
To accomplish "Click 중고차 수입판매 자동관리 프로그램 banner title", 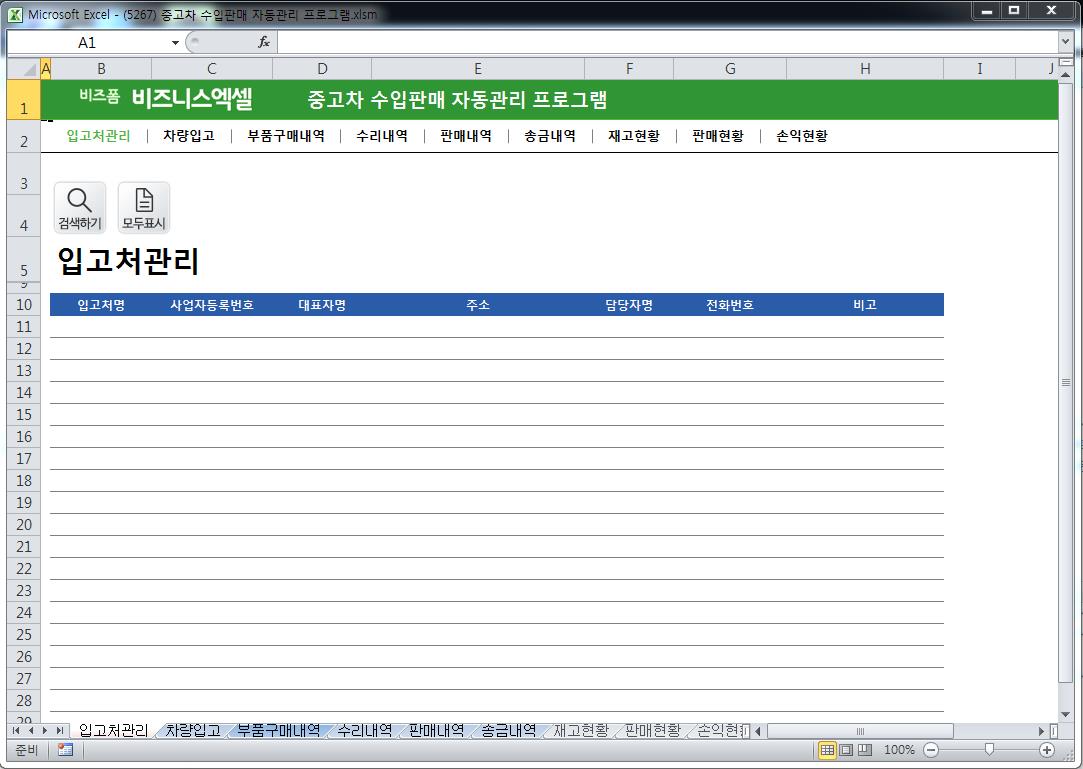I will click(457, 99).
